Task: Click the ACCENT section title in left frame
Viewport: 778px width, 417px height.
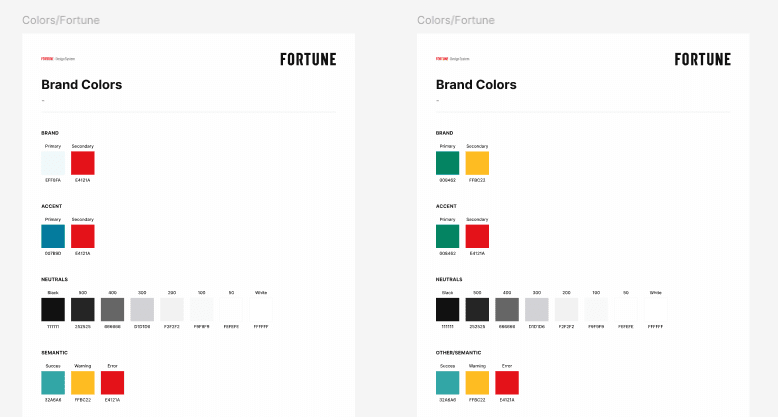Action: (52, 206)
